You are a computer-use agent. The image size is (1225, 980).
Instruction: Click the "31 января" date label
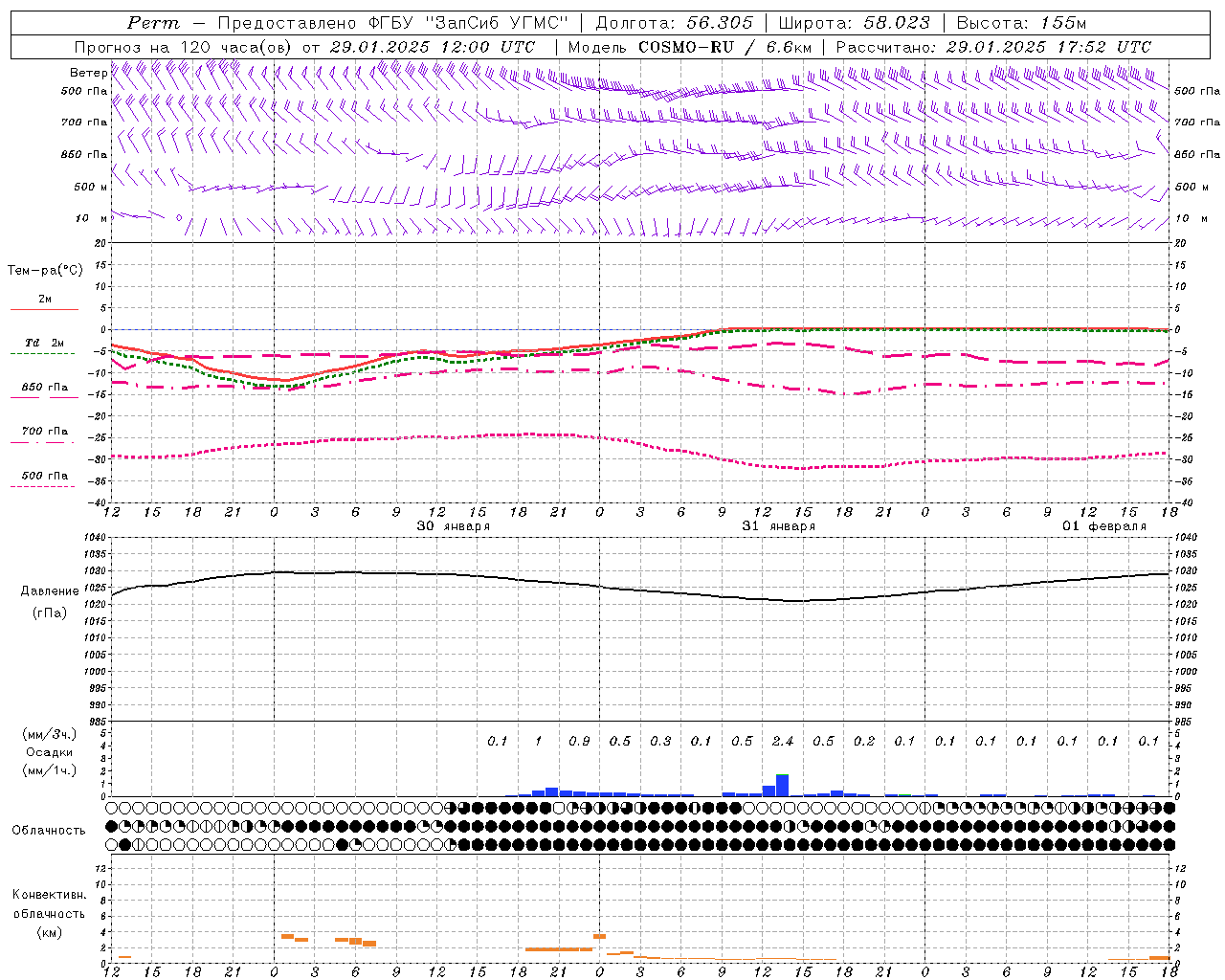pyautogui.click(x=779, y=526)
